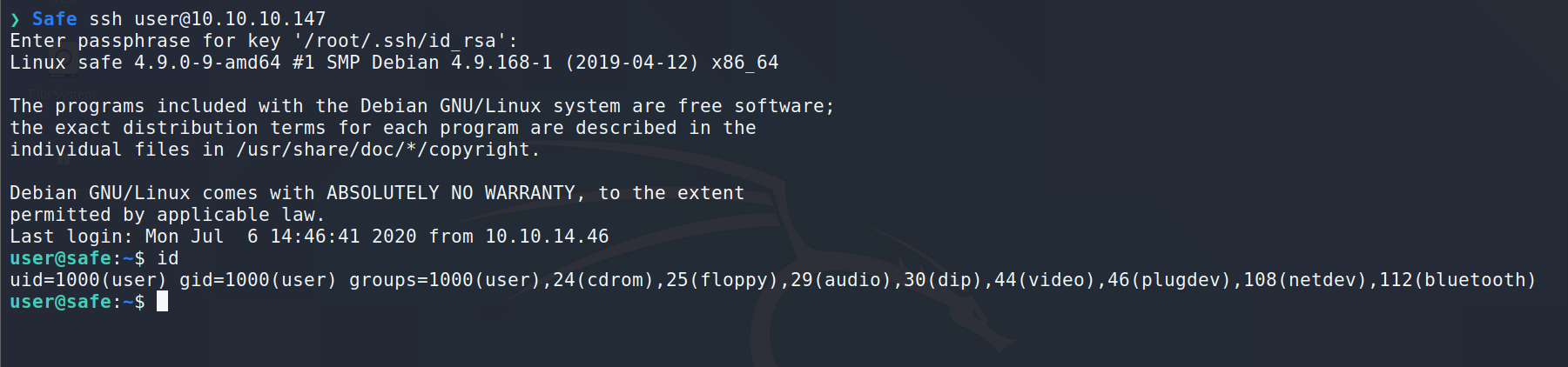Click the blue prompt chevron symbol
Viewport: 1568px width, 367px height.
[15, 19]
